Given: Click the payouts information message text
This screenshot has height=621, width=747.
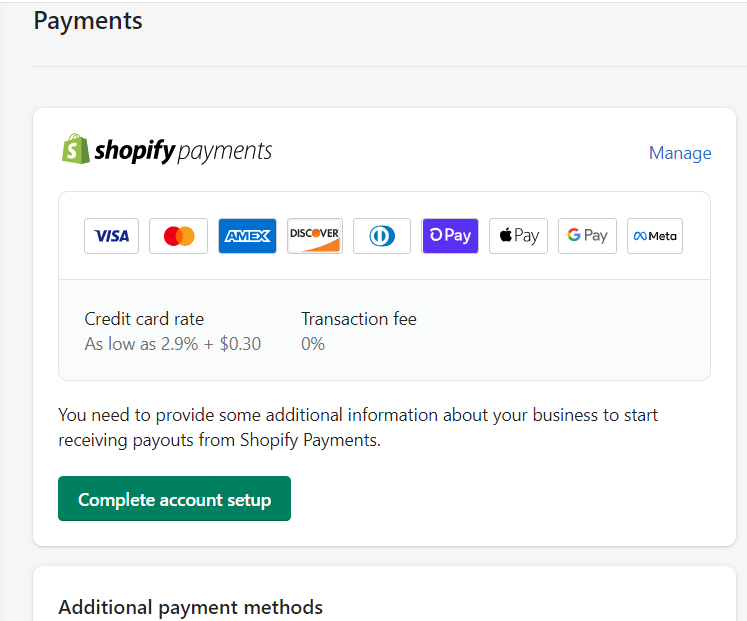Looking at the screenshot, I should coord(358,427).
